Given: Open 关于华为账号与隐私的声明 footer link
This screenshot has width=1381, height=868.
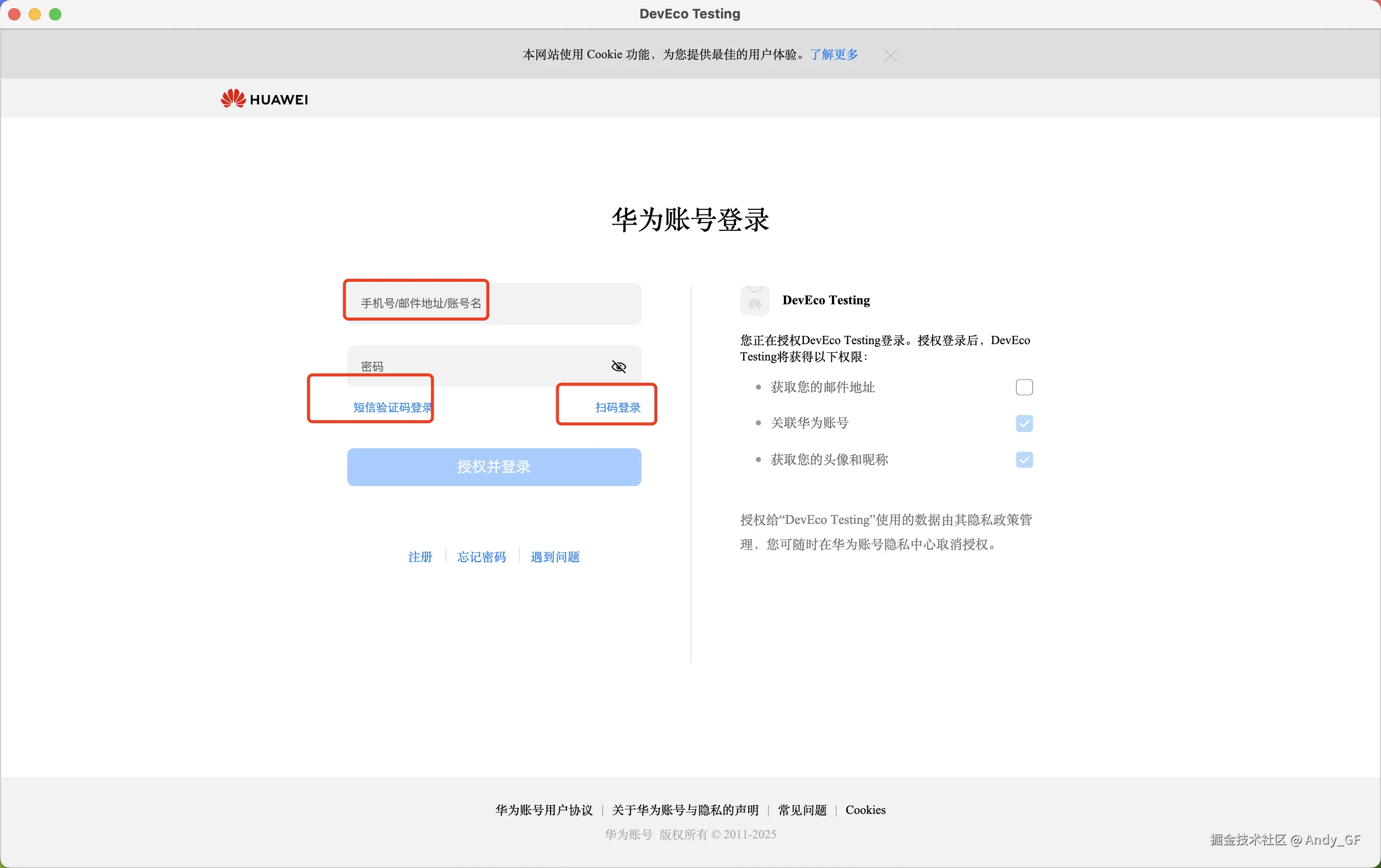Looking at the screenshot, I should tap(685, 809).
